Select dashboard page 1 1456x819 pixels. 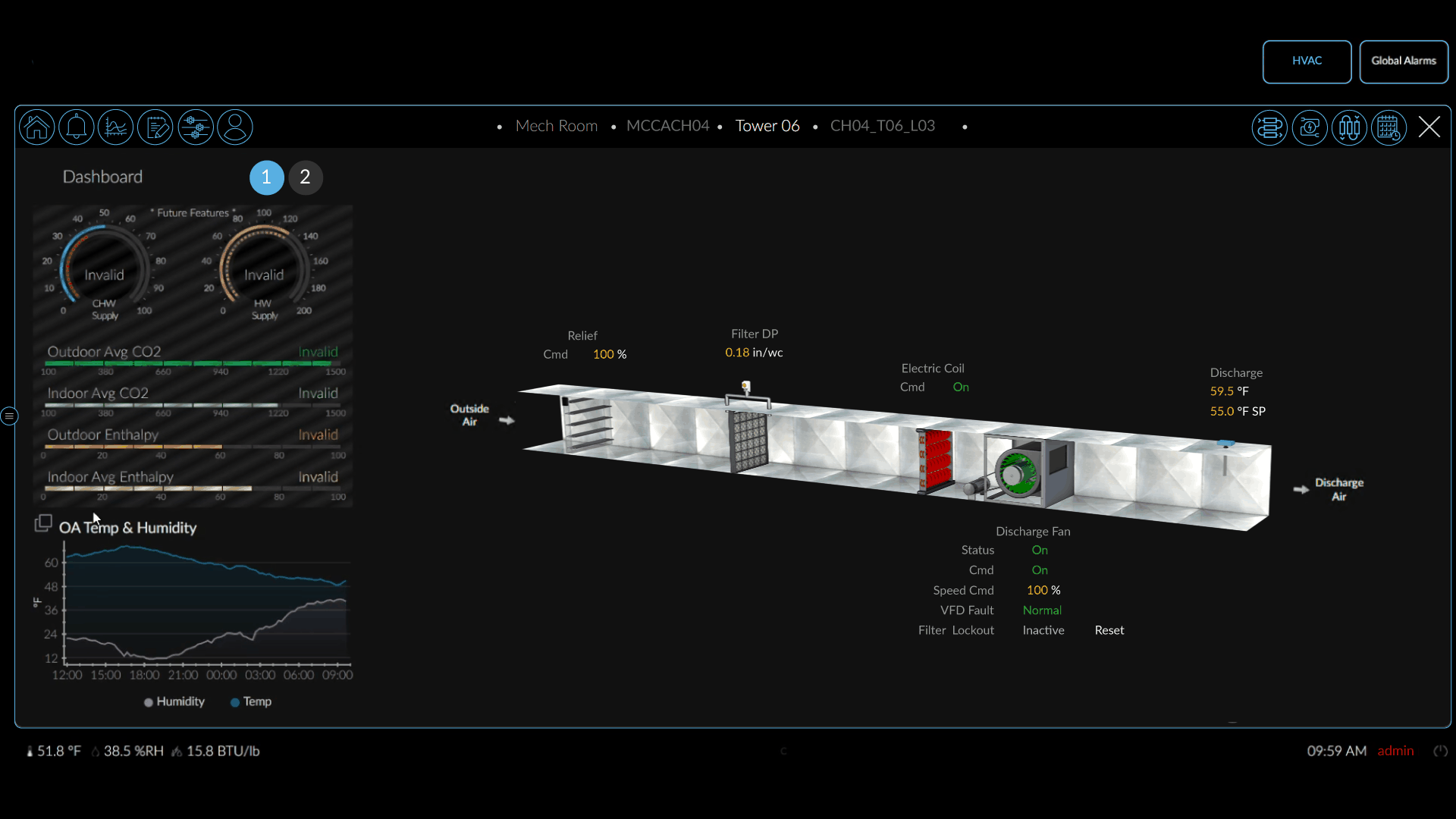(x=266, y=177)
